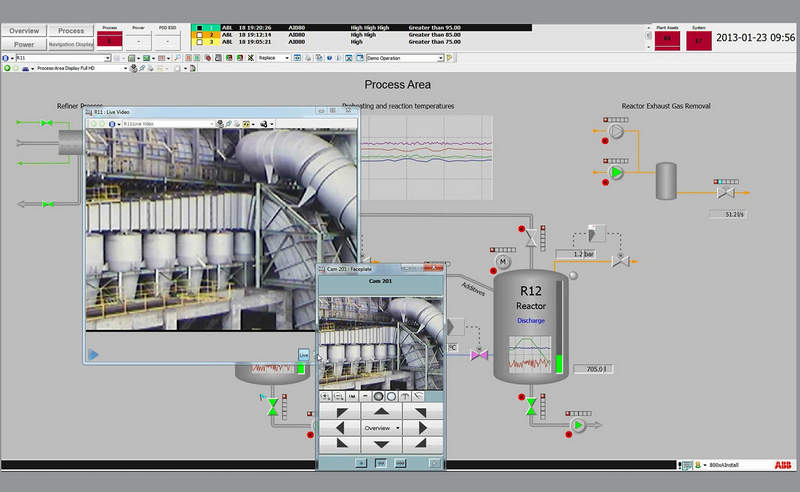Click the R12 reactor mini trend chart

coord(530,354)
